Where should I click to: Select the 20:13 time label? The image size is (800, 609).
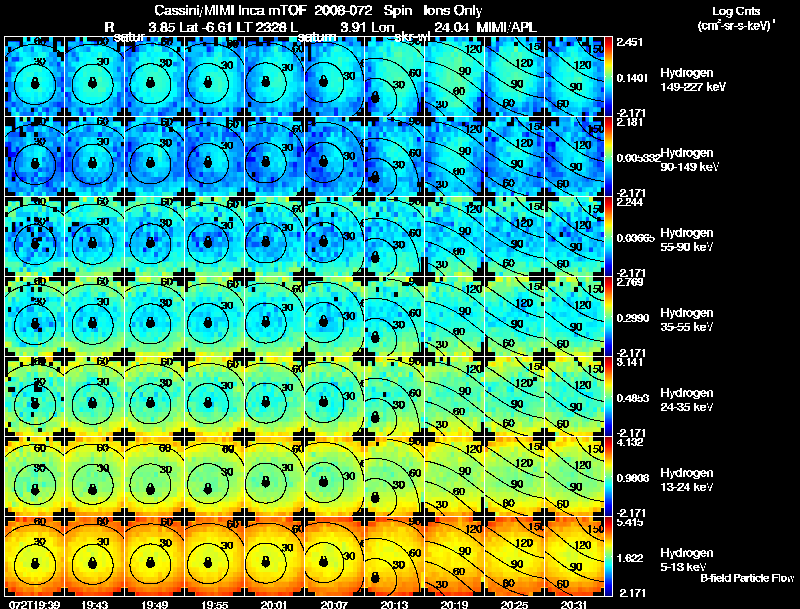[394, 604]
